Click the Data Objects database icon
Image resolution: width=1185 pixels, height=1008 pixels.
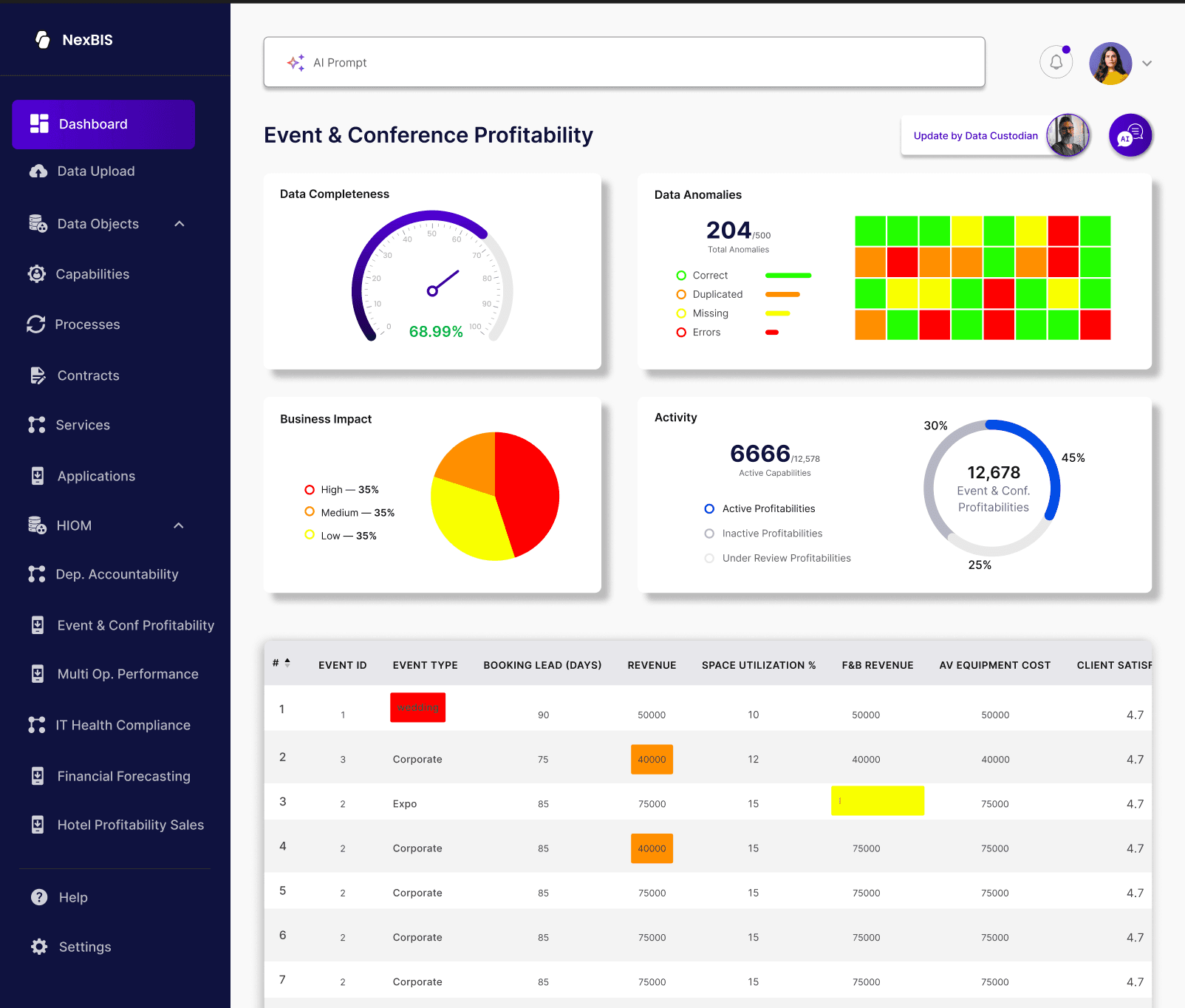pos(38,223)
